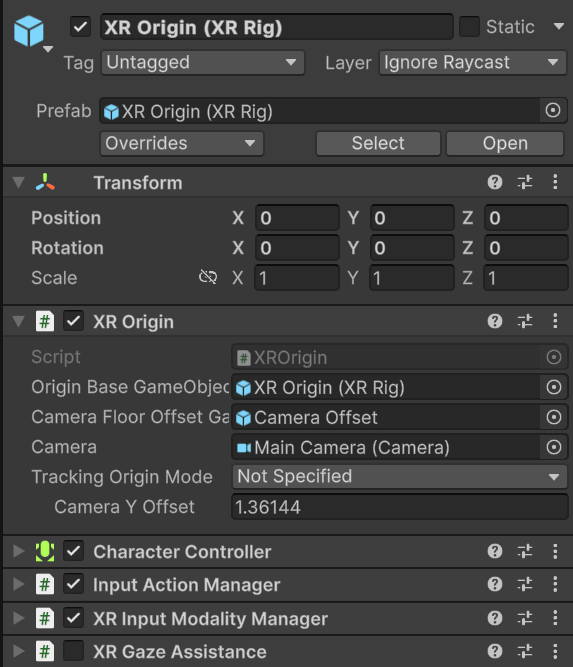Image resolution: width=573 pixels, height=667 pixels.
Task: Click object picker for Prefab field
Action: click(x=553, y=111)
